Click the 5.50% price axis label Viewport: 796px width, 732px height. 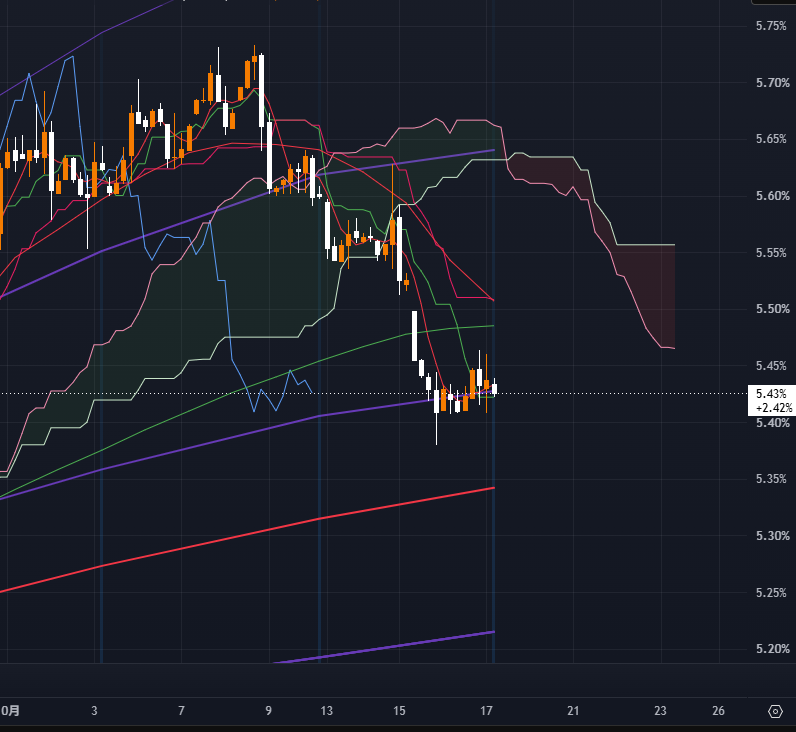(x=773, y=309)
